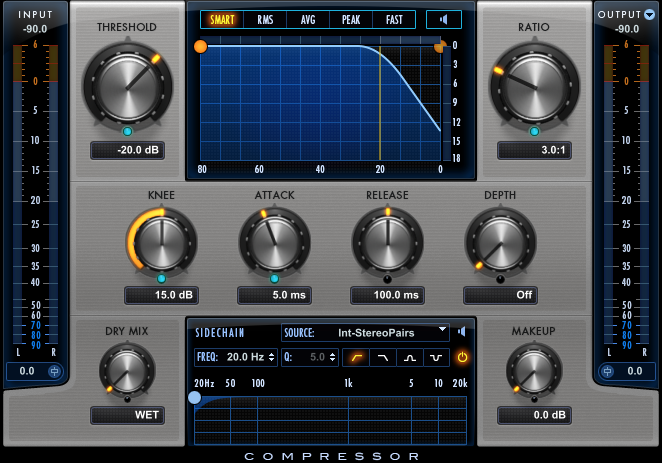The image size is (662, 463).
Task: Click the Q value stepper arrows
Action: tap(333, 357)
